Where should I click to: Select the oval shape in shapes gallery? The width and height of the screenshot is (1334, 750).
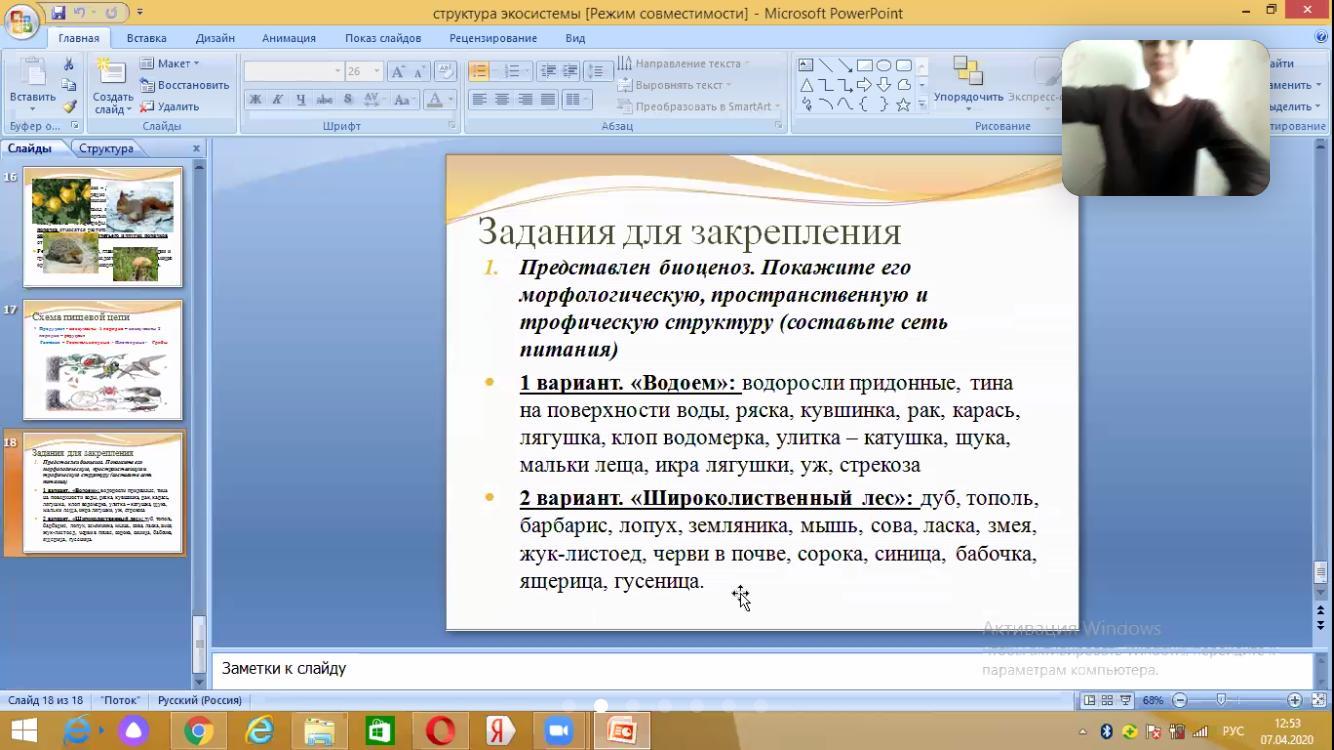pos(884,65)
